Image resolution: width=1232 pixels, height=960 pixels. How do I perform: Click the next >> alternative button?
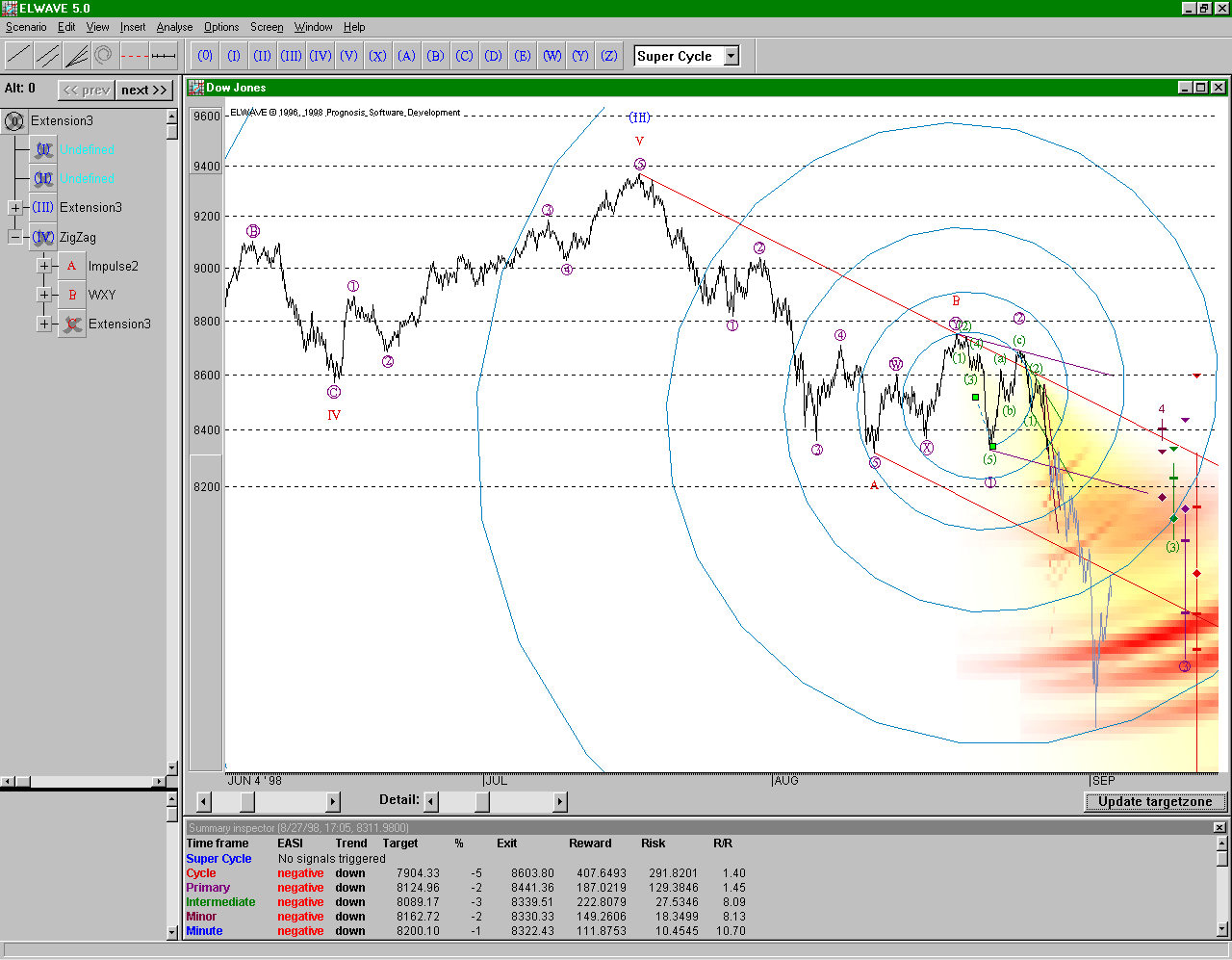click(x=143, y=90)
